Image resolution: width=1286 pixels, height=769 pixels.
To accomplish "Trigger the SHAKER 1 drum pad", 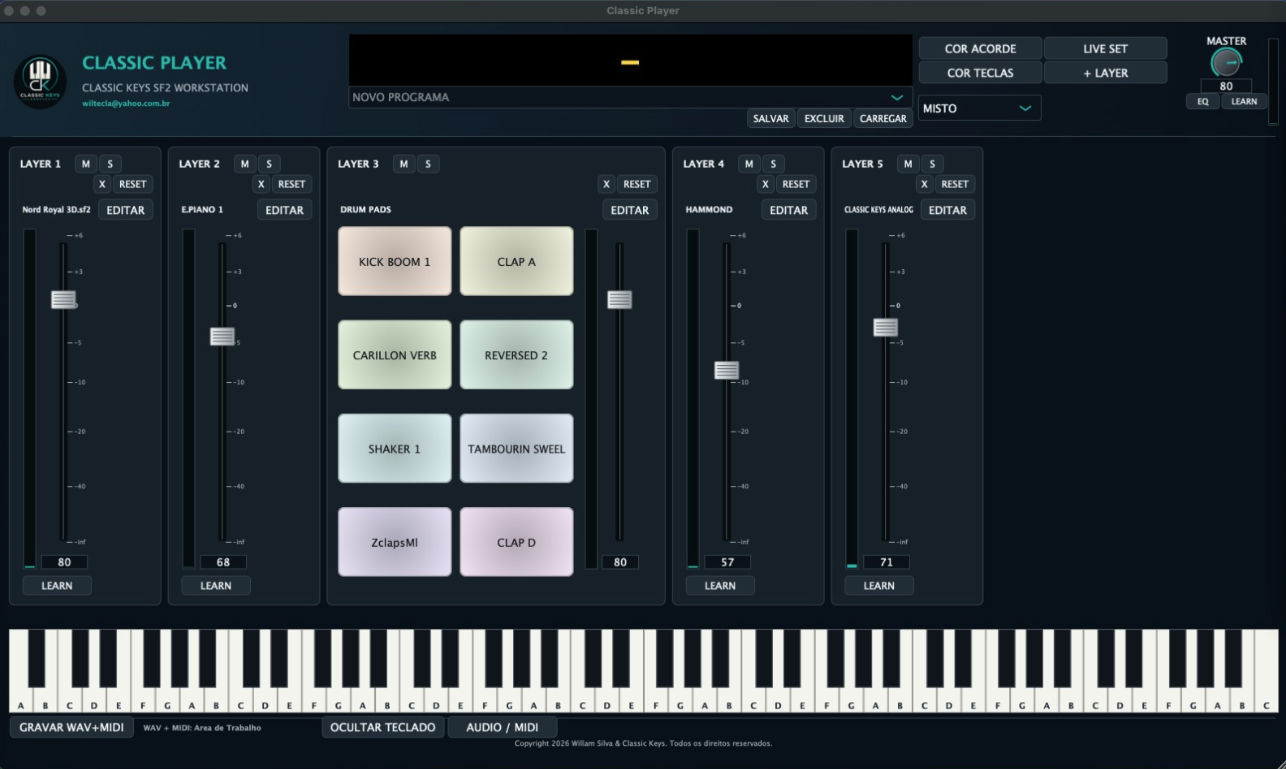I will coord(395,449).
